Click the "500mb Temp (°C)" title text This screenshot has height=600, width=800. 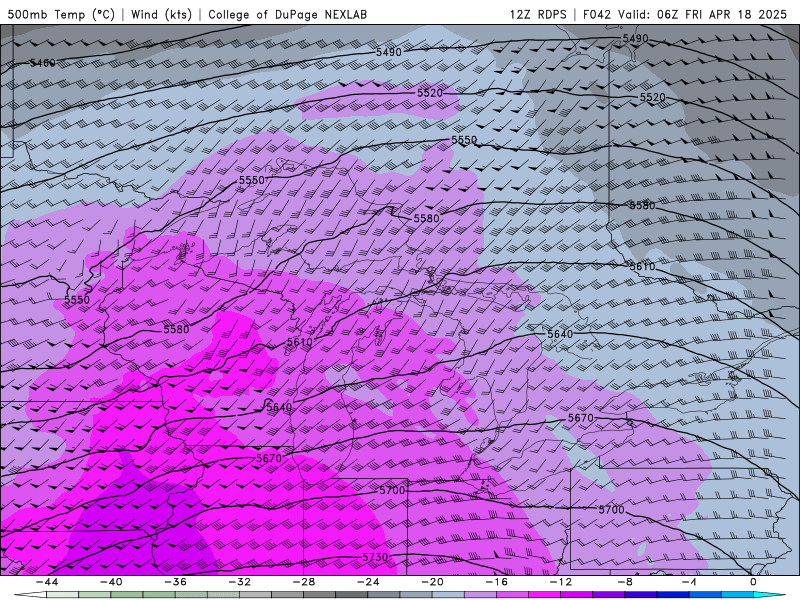point(61,14)
